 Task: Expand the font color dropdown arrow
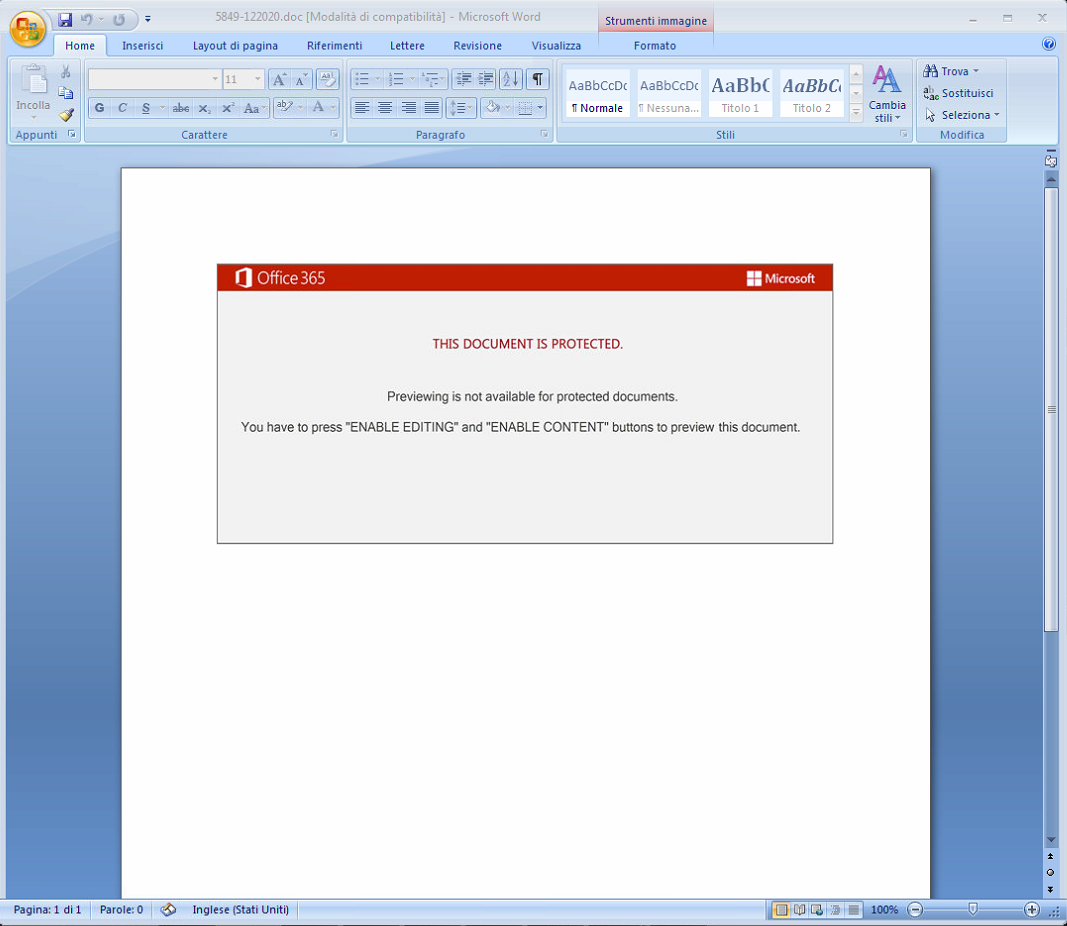point(333,108)
